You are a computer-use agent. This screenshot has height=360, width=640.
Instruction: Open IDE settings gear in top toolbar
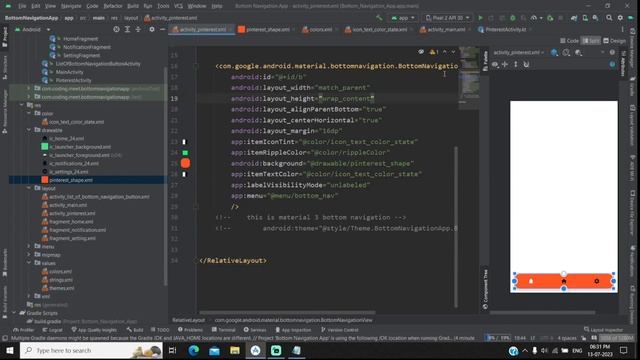pos(620,18)
